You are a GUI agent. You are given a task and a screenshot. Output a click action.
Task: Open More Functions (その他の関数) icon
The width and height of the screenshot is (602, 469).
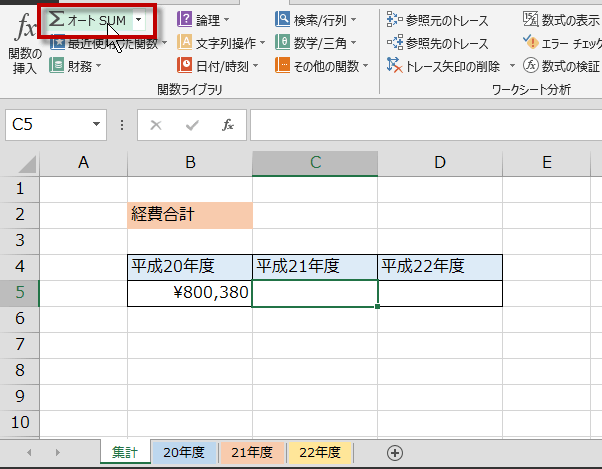tap(282, 66)
